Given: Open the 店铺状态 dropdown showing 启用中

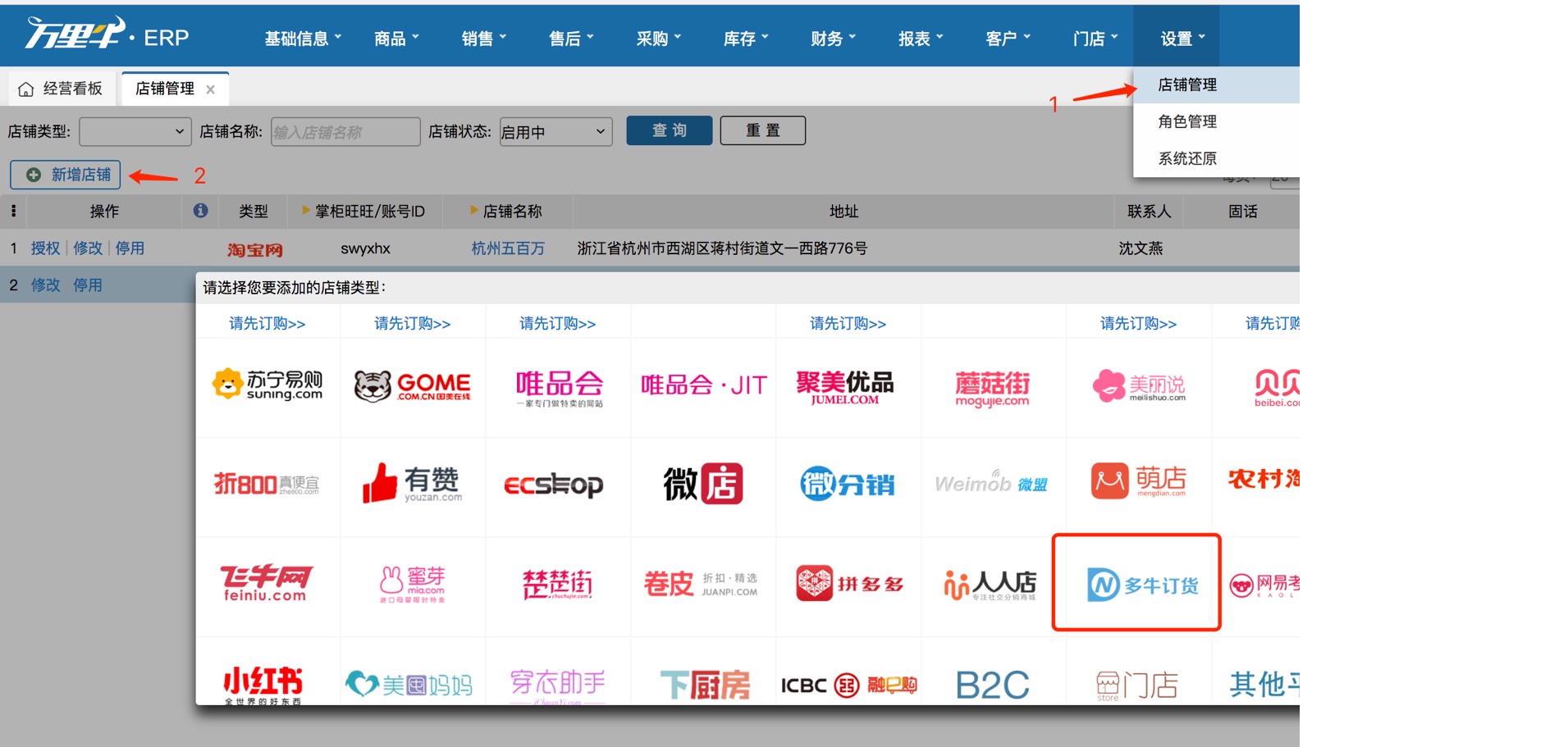Looking at the screenshot, I should coord(555,131).
